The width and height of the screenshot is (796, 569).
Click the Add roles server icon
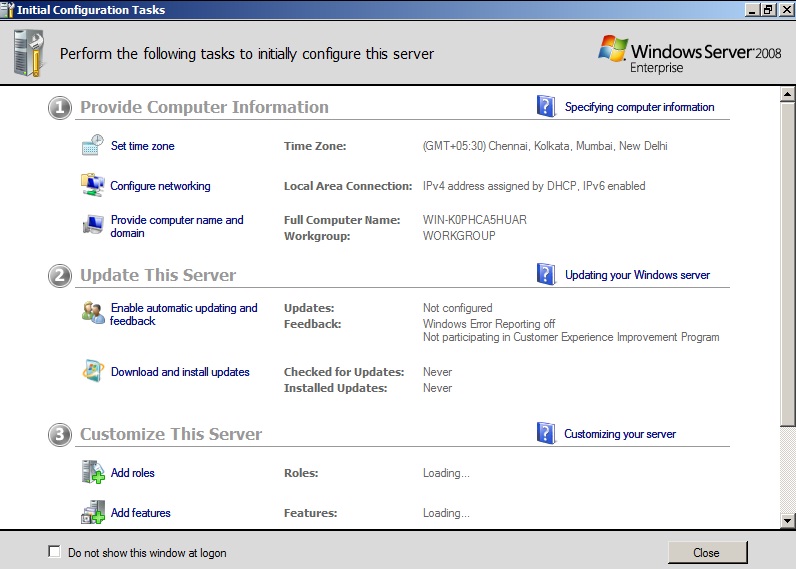click(x=92, y=473)
